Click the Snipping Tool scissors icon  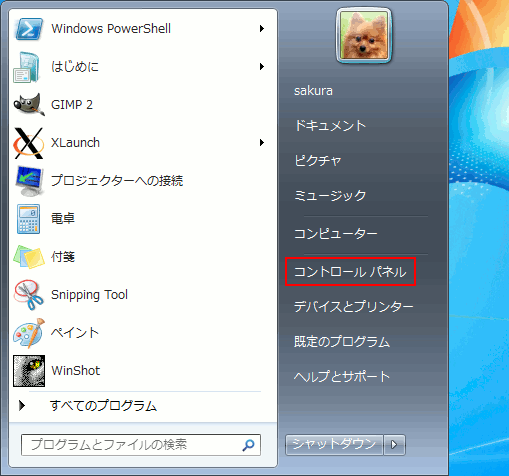29,295
